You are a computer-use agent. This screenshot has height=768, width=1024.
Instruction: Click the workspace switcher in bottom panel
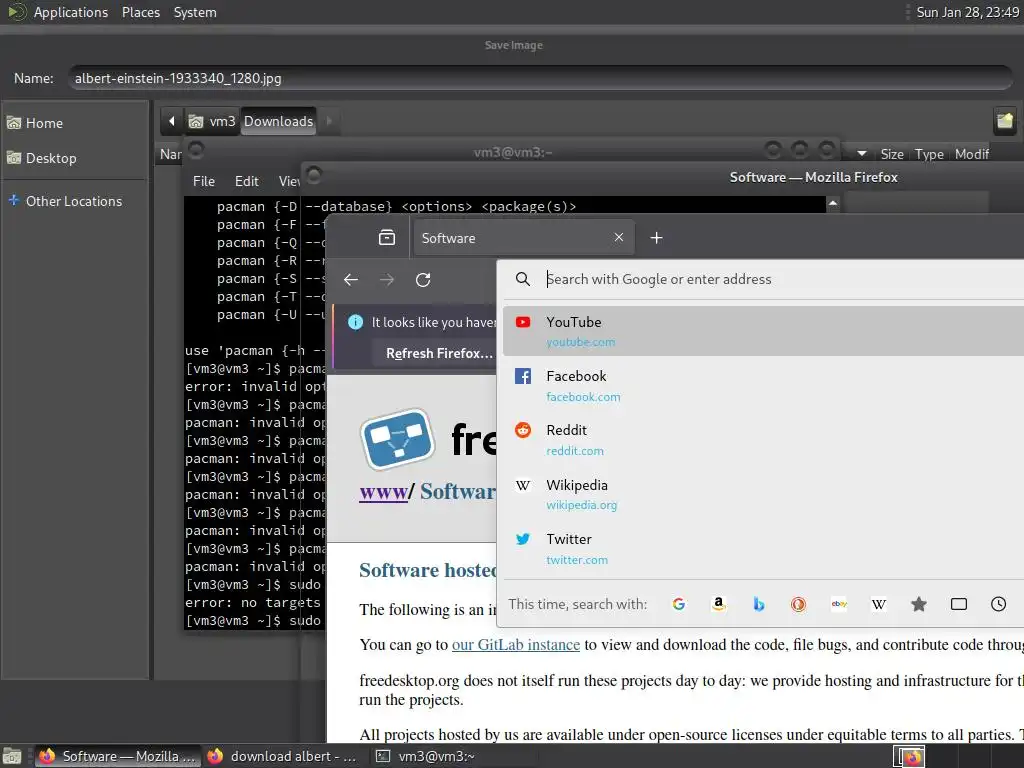[x=909, y=757]
